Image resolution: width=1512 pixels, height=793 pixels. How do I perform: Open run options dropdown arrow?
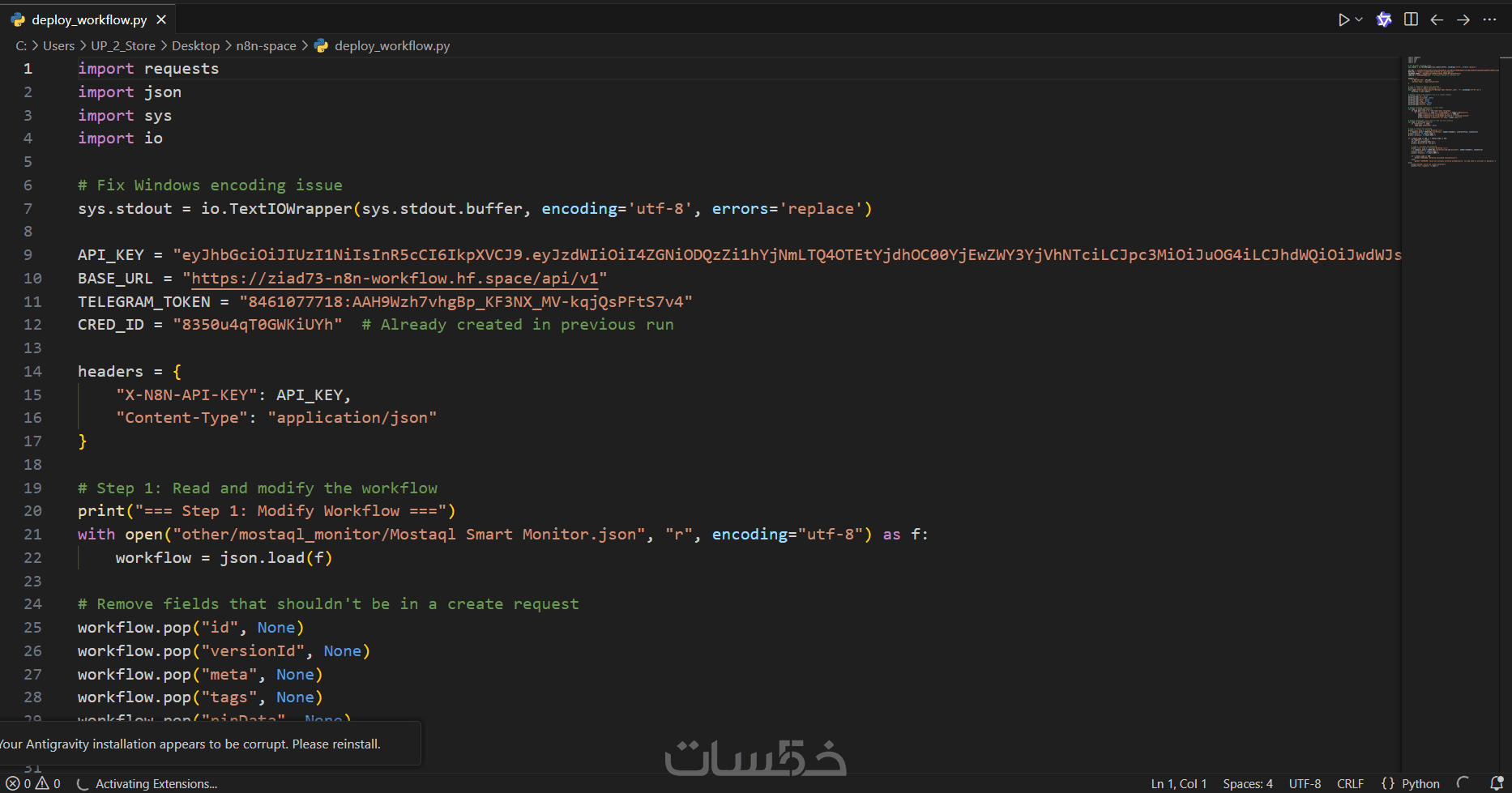point(1359,19)
